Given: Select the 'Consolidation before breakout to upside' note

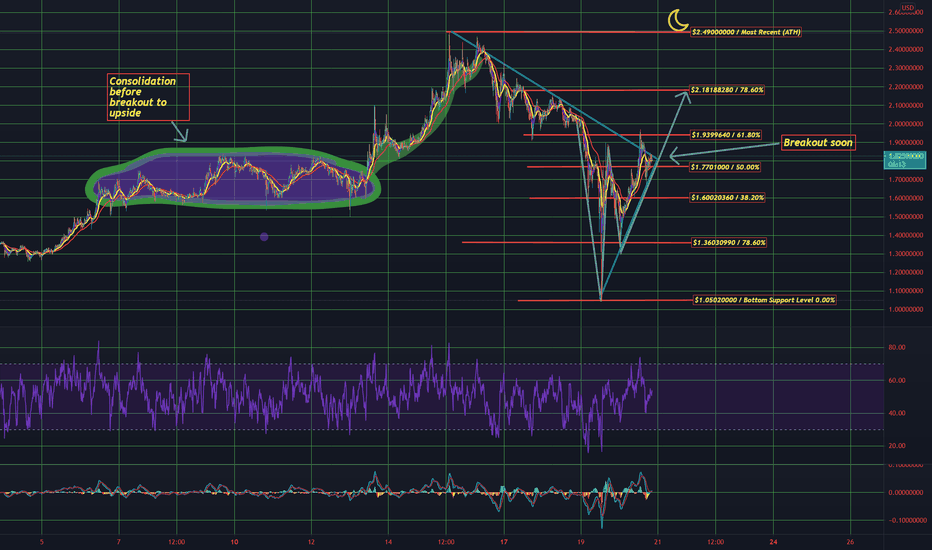Looking at the screenshot, I should point(148,97).
